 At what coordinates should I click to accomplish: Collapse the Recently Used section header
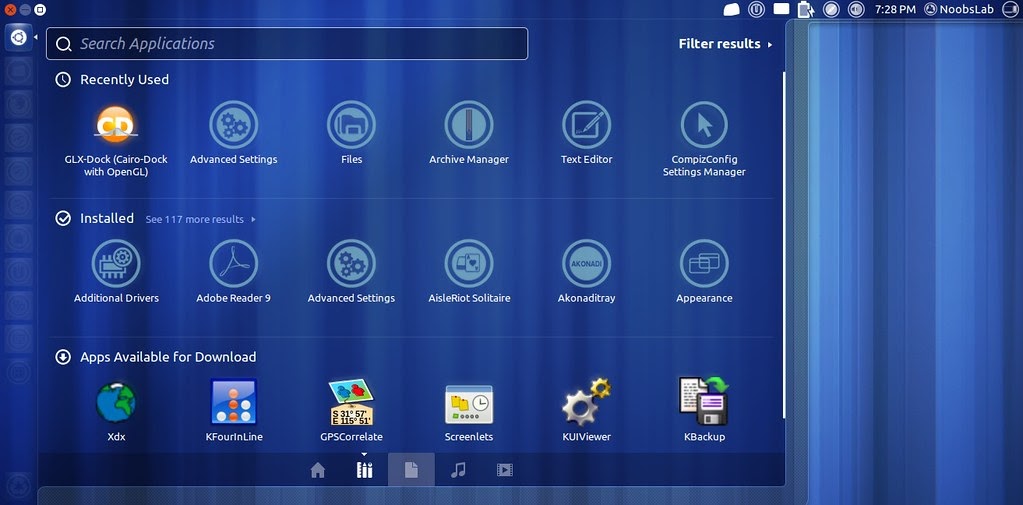pyautogui.click(x=112, y=80)
